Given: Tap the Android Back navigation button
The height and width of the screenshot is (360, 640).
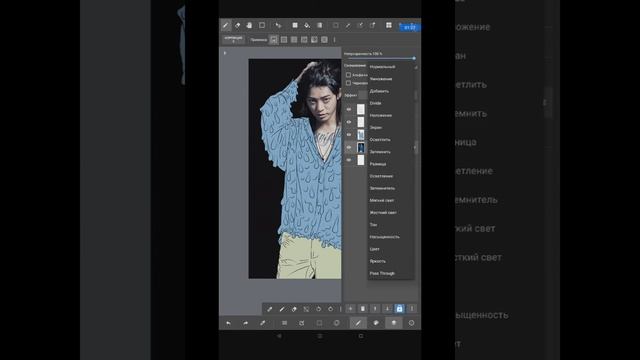Looking at the screenshot, I should point(279,336).
